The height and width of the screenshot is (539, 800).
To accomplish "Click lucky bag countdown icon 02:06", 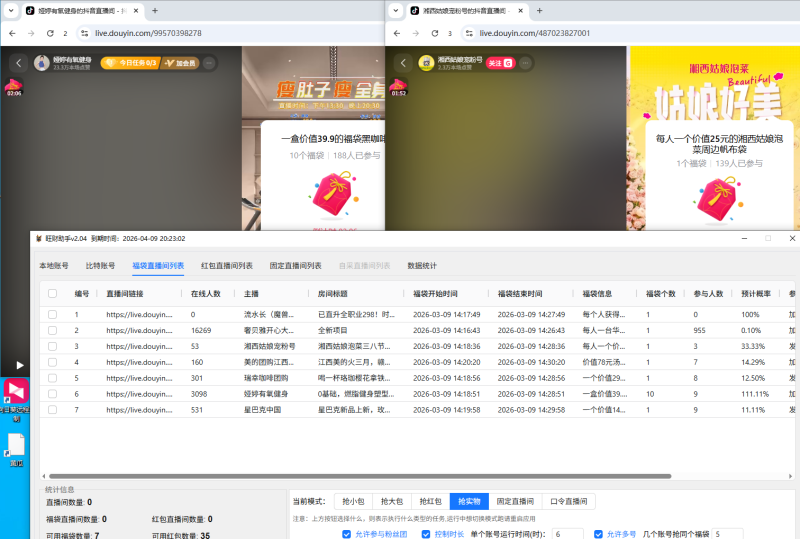I will (x=14, y=87).
